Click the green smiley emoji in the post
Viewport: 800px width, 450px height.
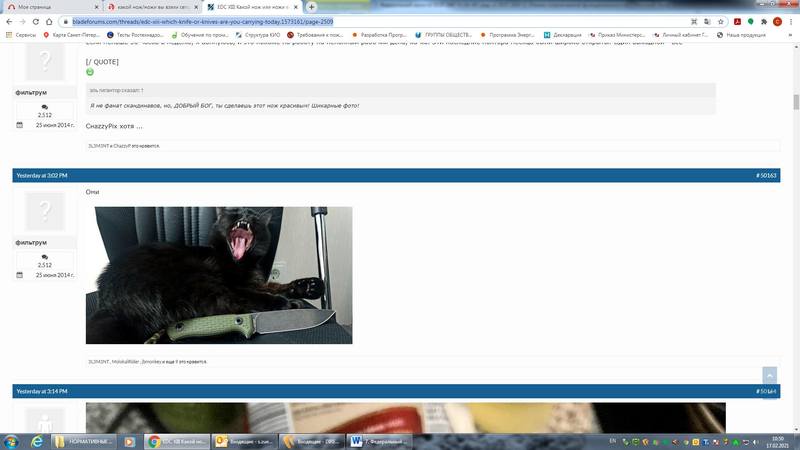(90, 72)
